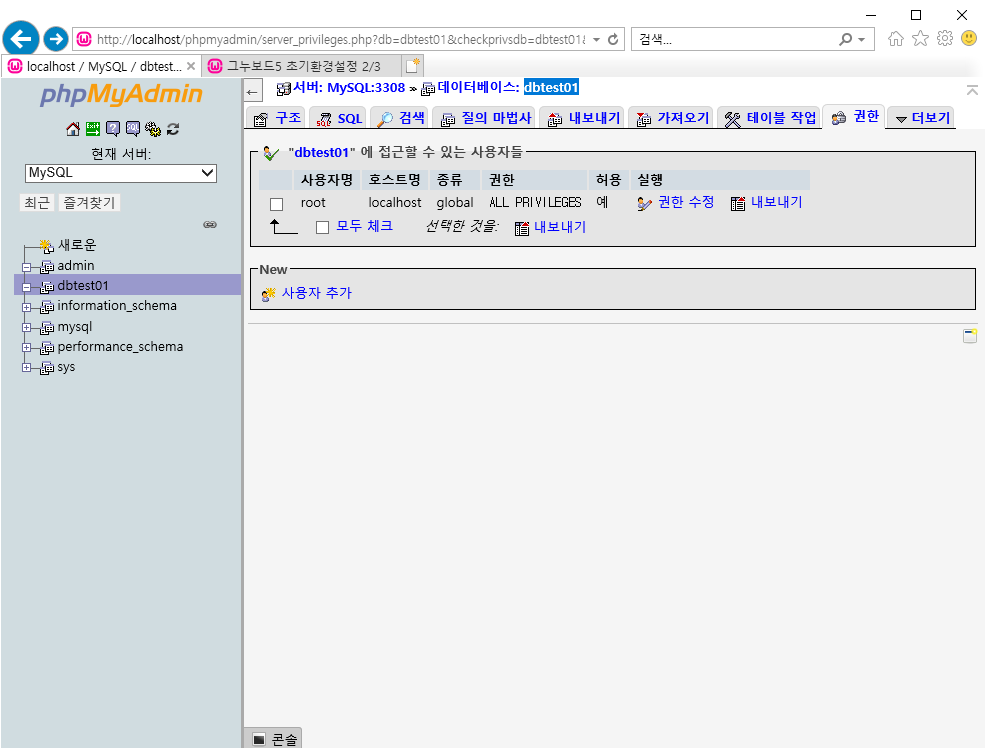Open the favorites star icon
This screenshot has width=986, height=749.
point(921,39)
